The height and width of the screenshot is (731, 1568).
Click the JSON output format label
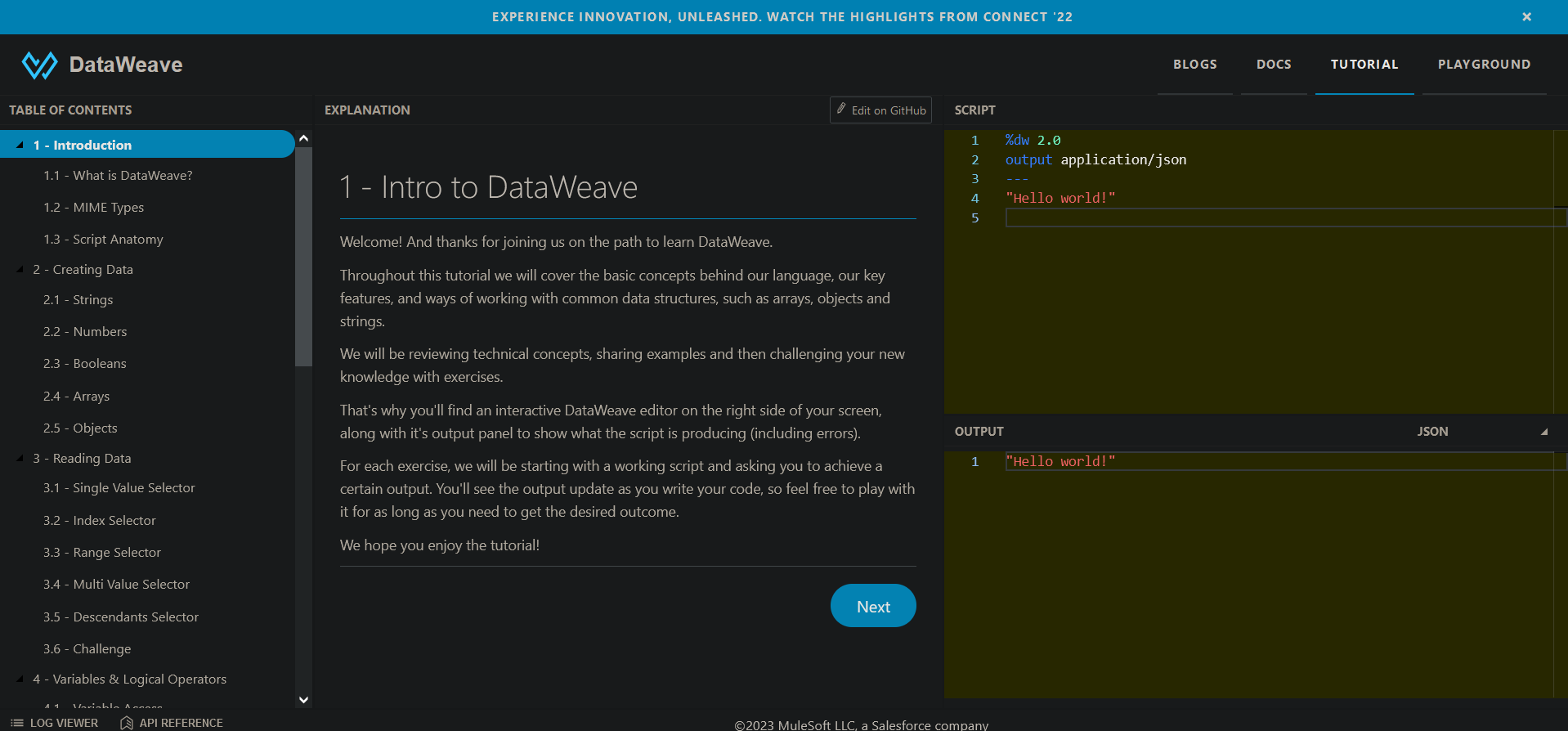1432,432
